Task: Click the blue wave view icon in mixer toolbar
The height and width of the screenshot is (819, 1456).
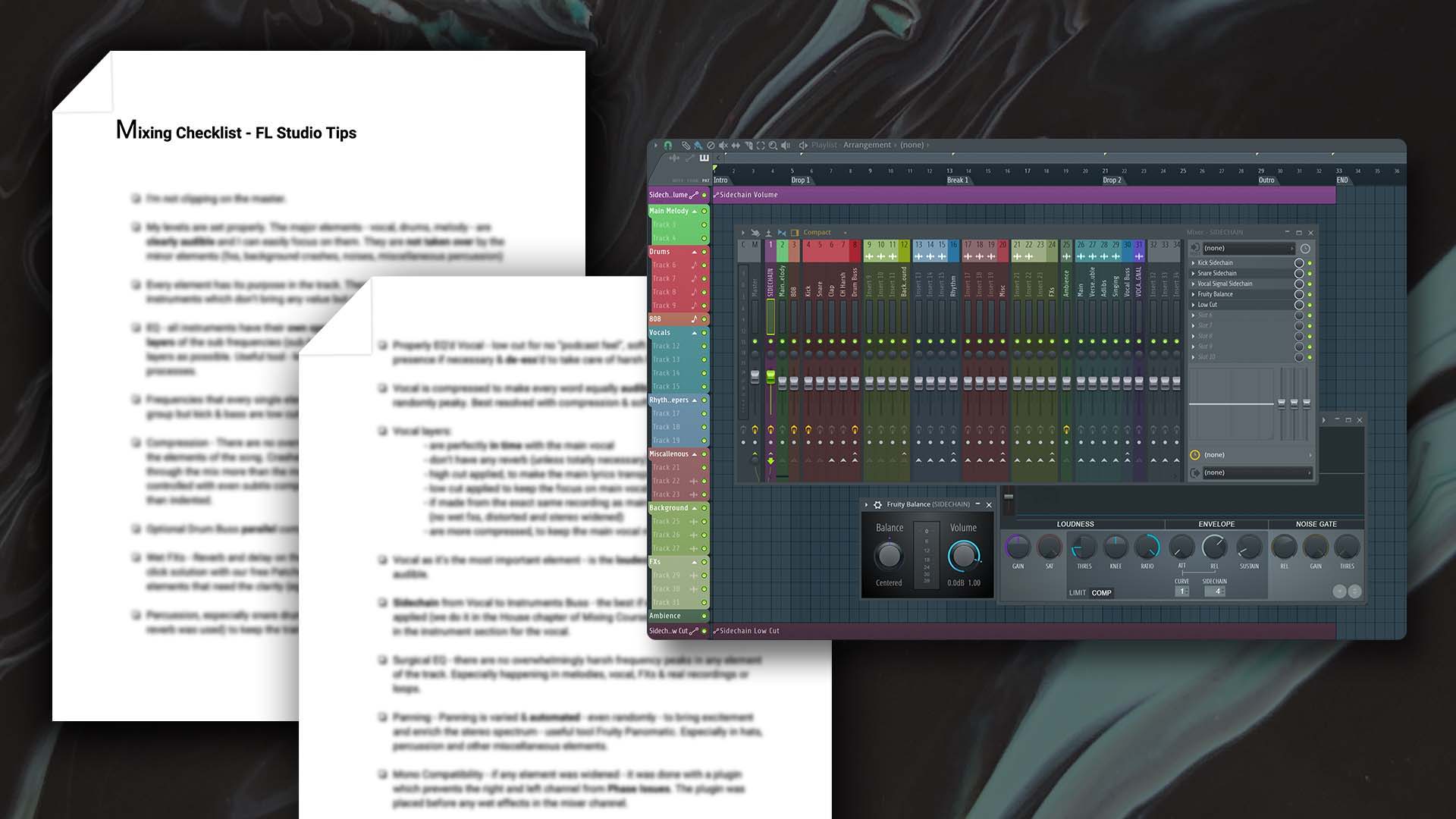Action: 782,233
